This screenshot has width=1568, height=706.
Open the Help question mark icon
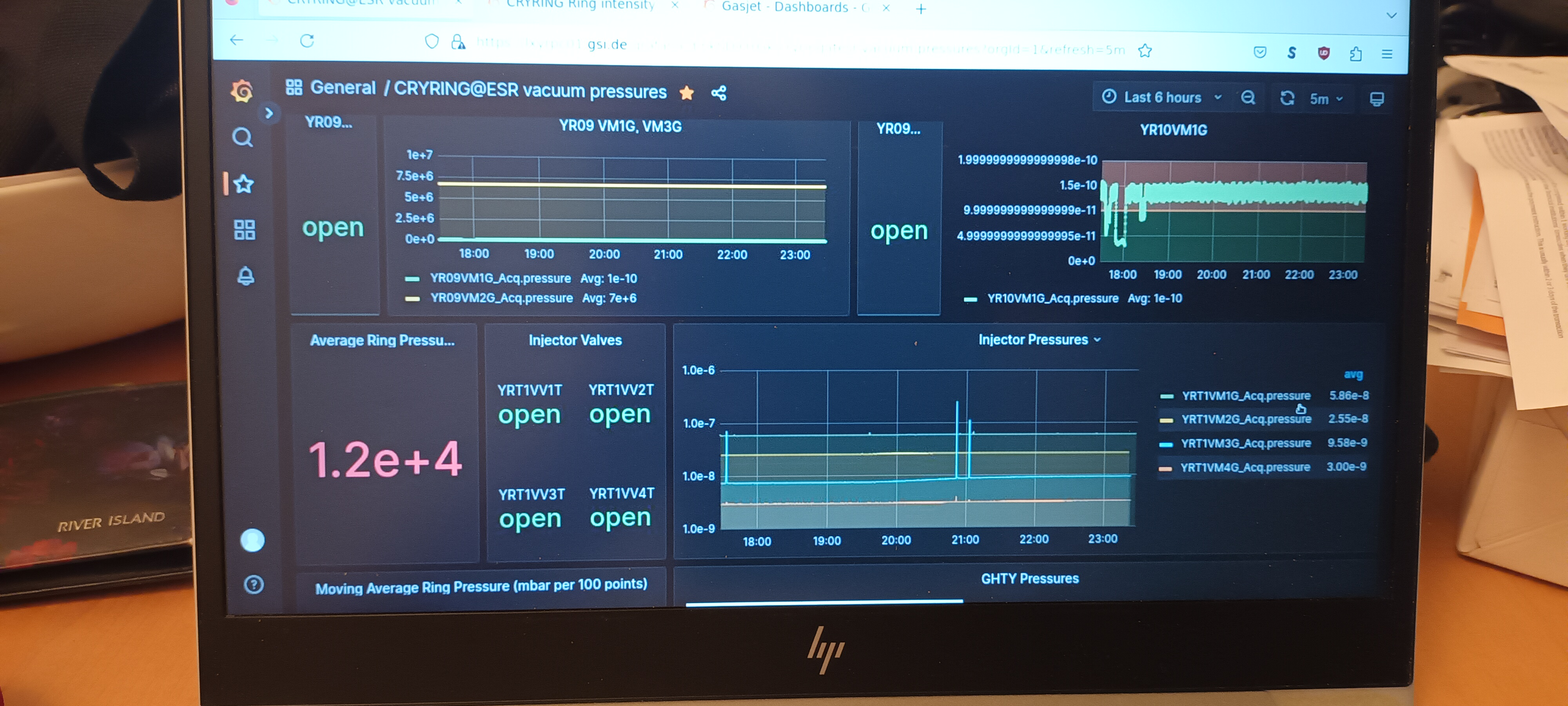pyautogui.click(x=254, y=585)
